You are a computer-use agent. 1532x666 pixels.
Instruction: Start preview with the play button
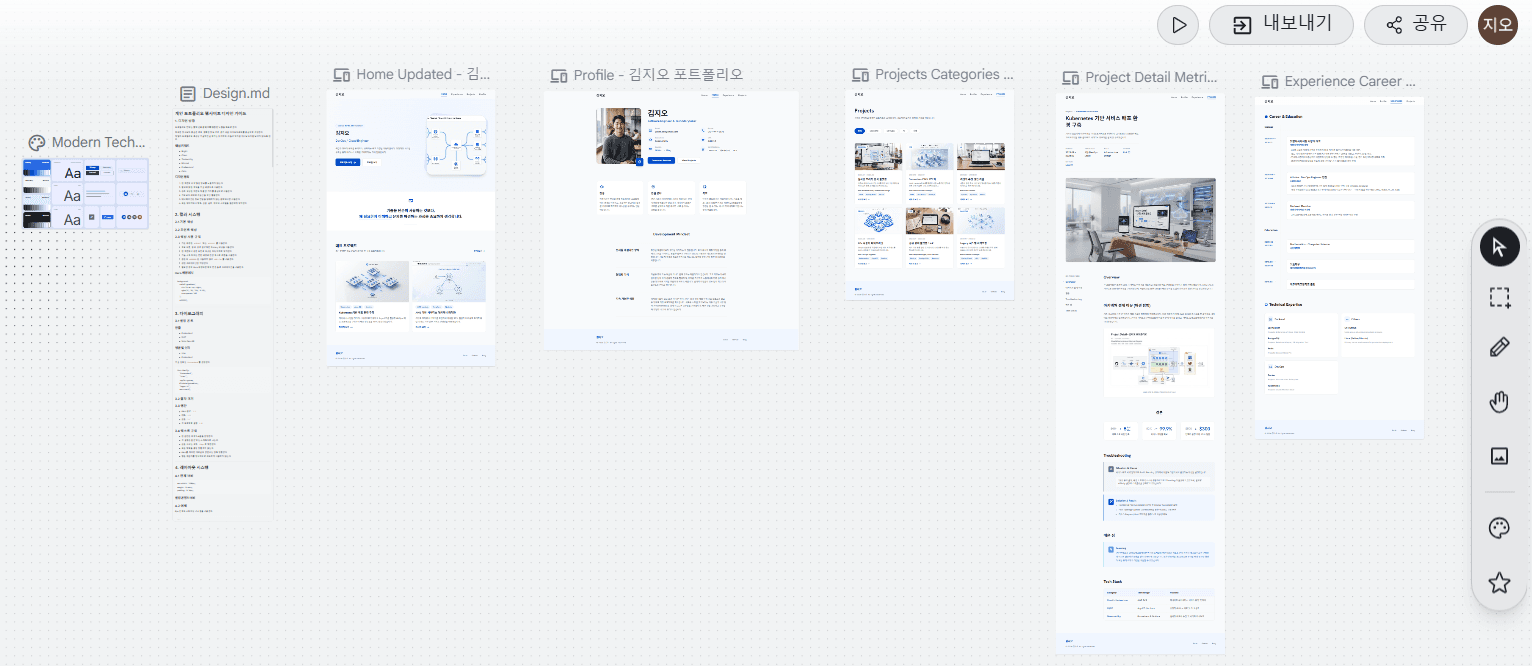[1178, 25]
